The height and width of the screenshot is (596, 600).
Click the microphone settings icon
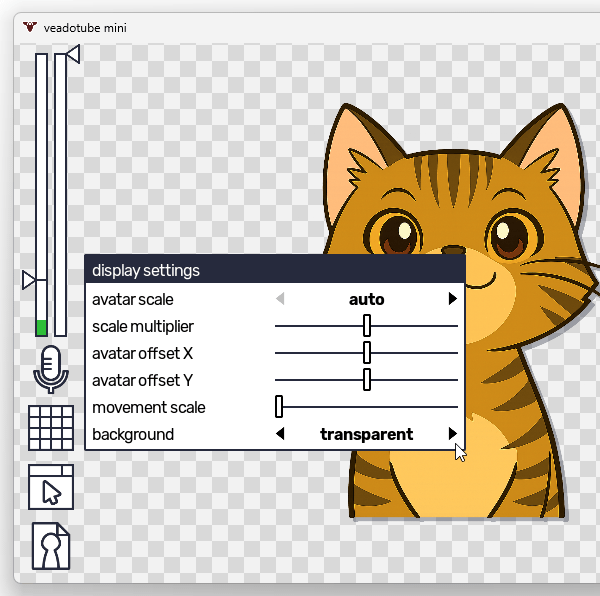click(50, 369)
